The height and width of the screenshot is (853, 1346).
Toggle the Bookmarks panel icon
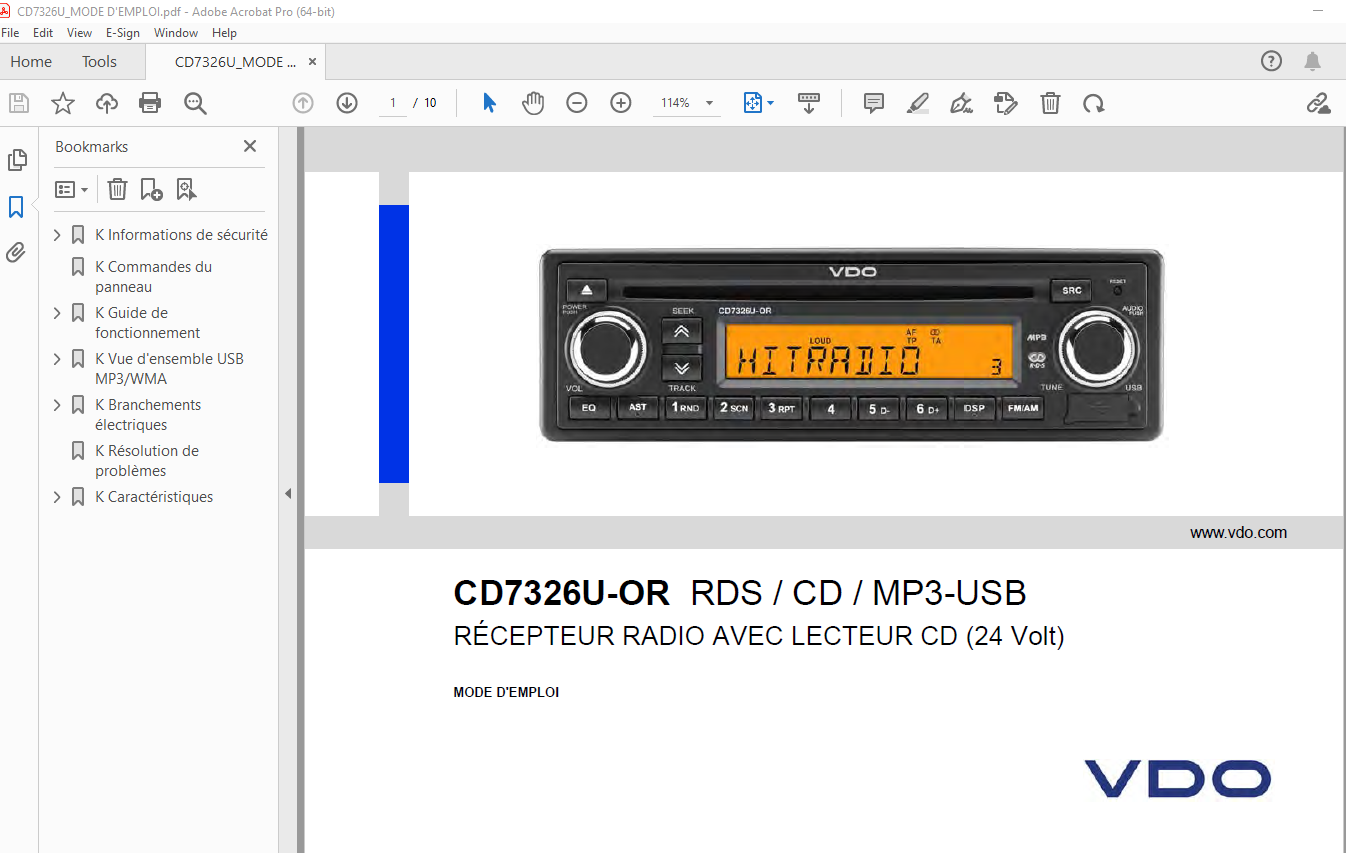click(x=16, y=207)
